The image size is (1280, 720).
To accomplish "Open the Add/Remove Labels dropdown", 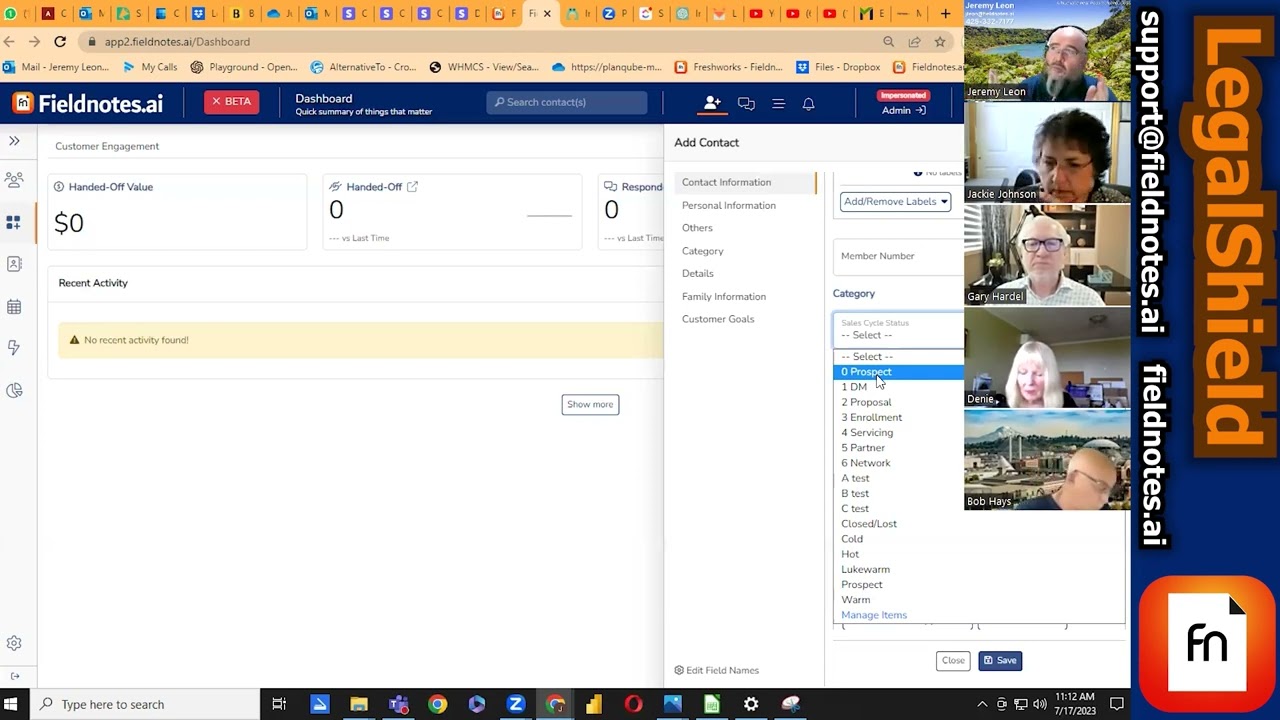I will [895, 202].
